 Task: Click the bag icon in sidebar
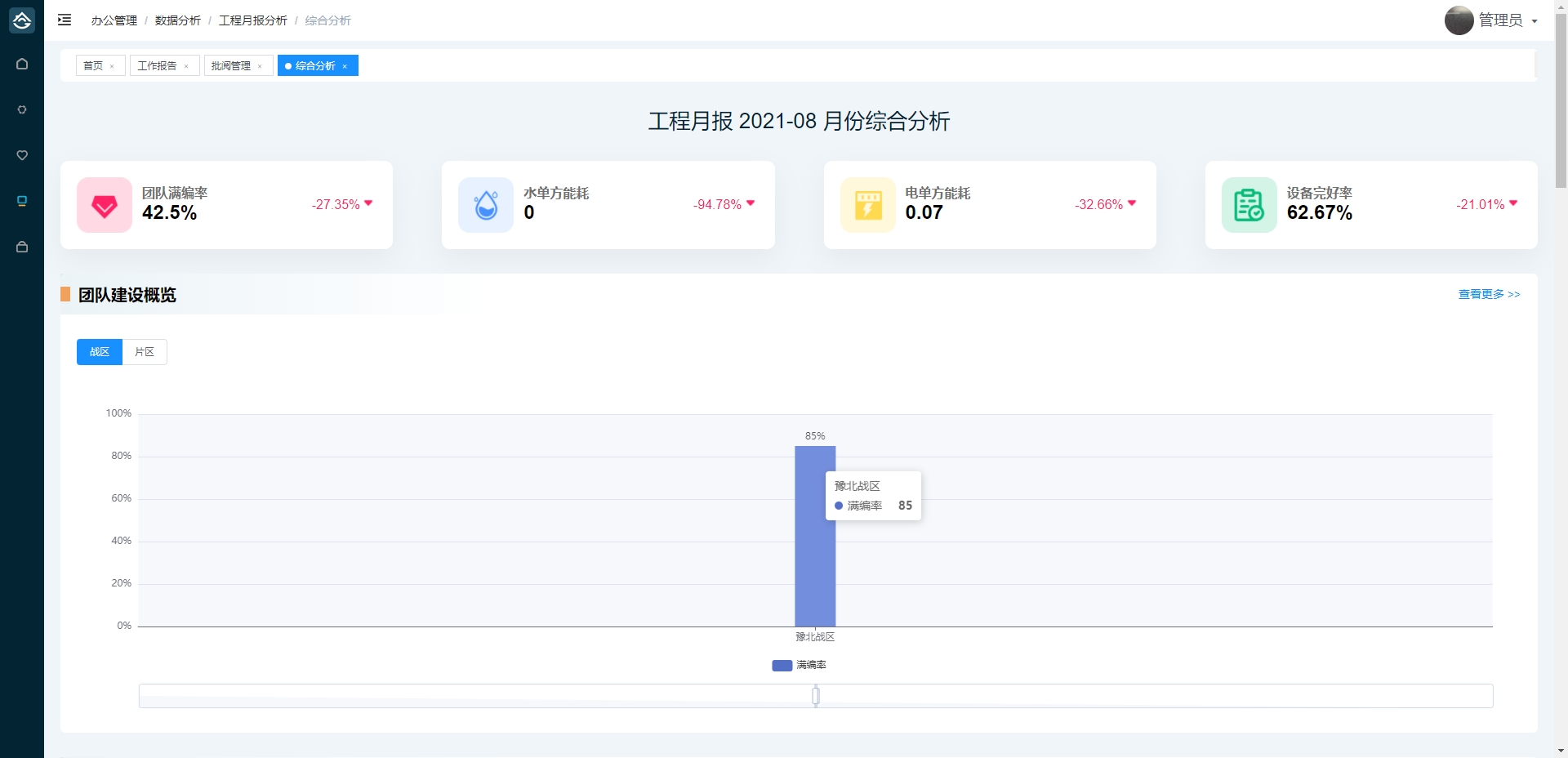click(x=22, y=247)
